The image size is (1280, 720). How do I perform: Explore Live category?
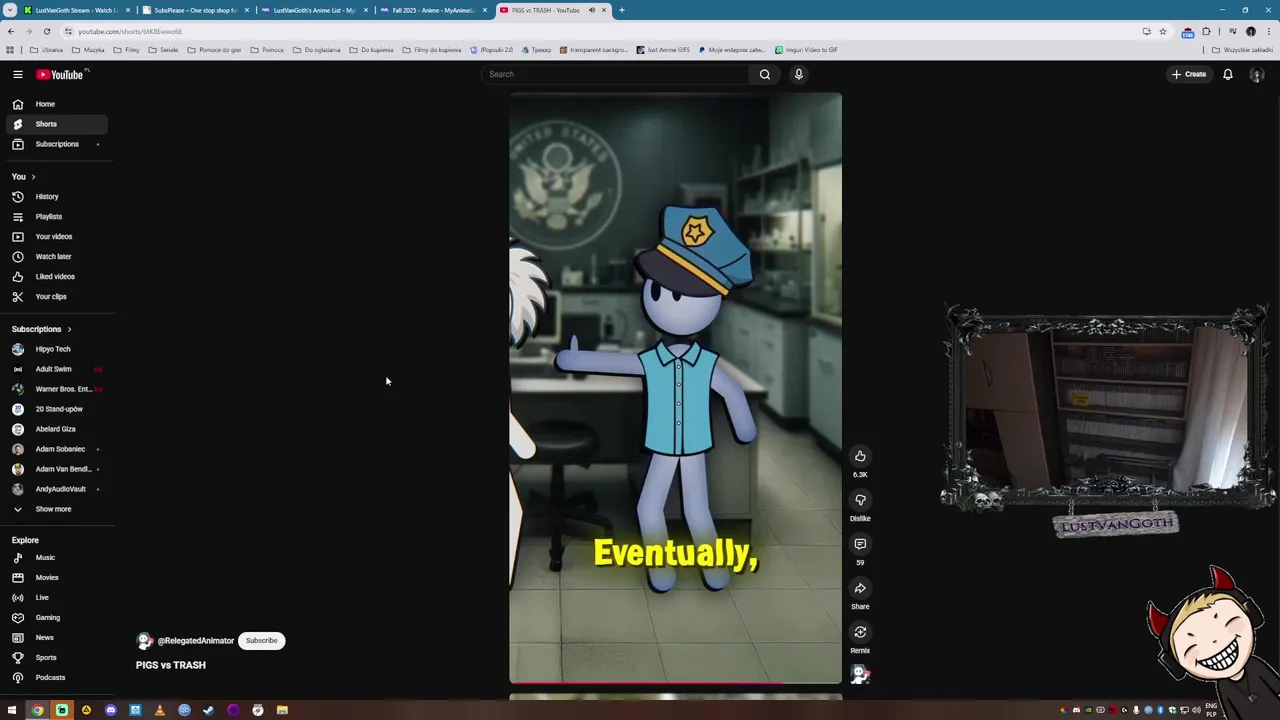[x=57, y=598]
